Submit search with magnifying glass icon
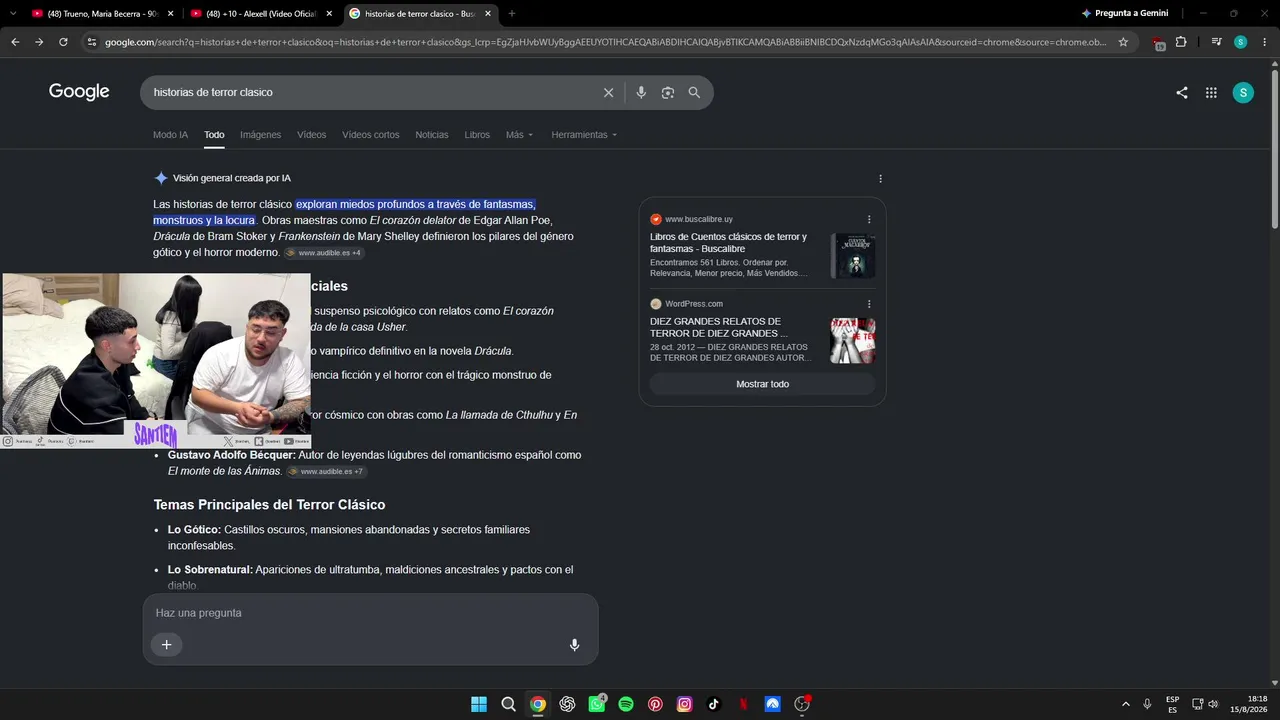This screenshot has width=1280, height=720. (694, 92)
